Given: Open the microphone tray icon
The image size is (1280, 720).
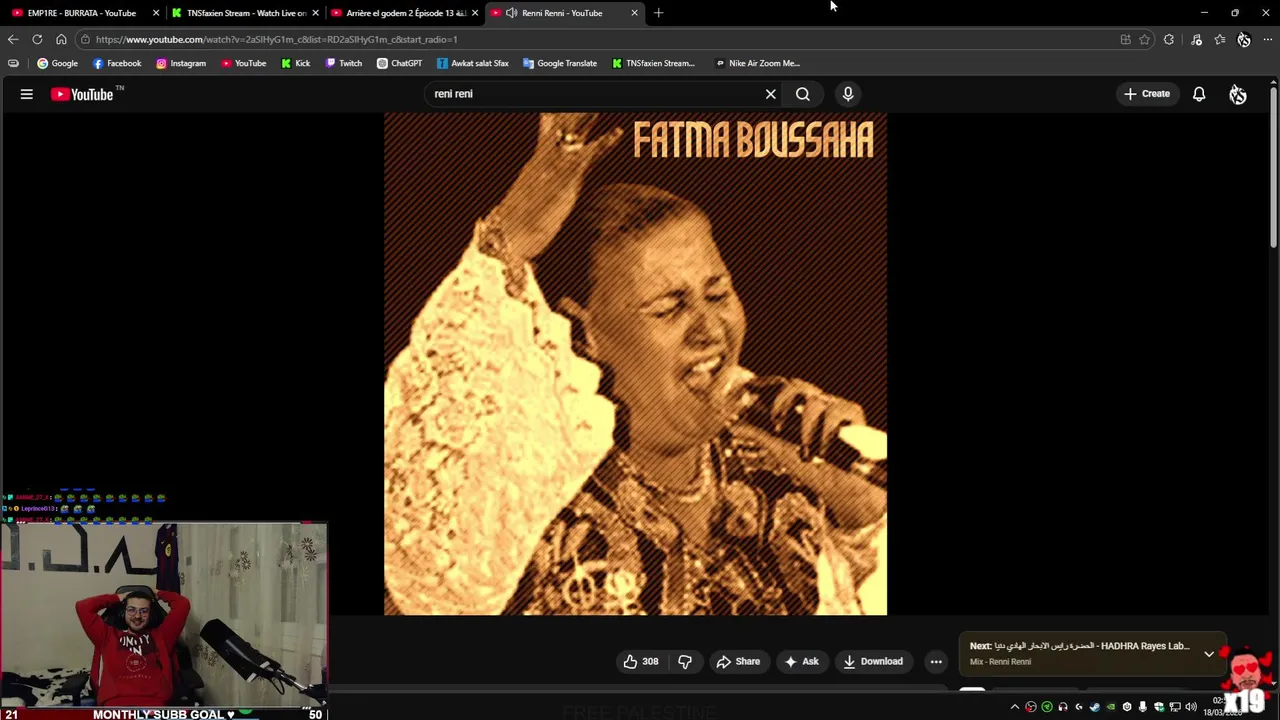Looking at the screenshot, I should [1143, 707].
